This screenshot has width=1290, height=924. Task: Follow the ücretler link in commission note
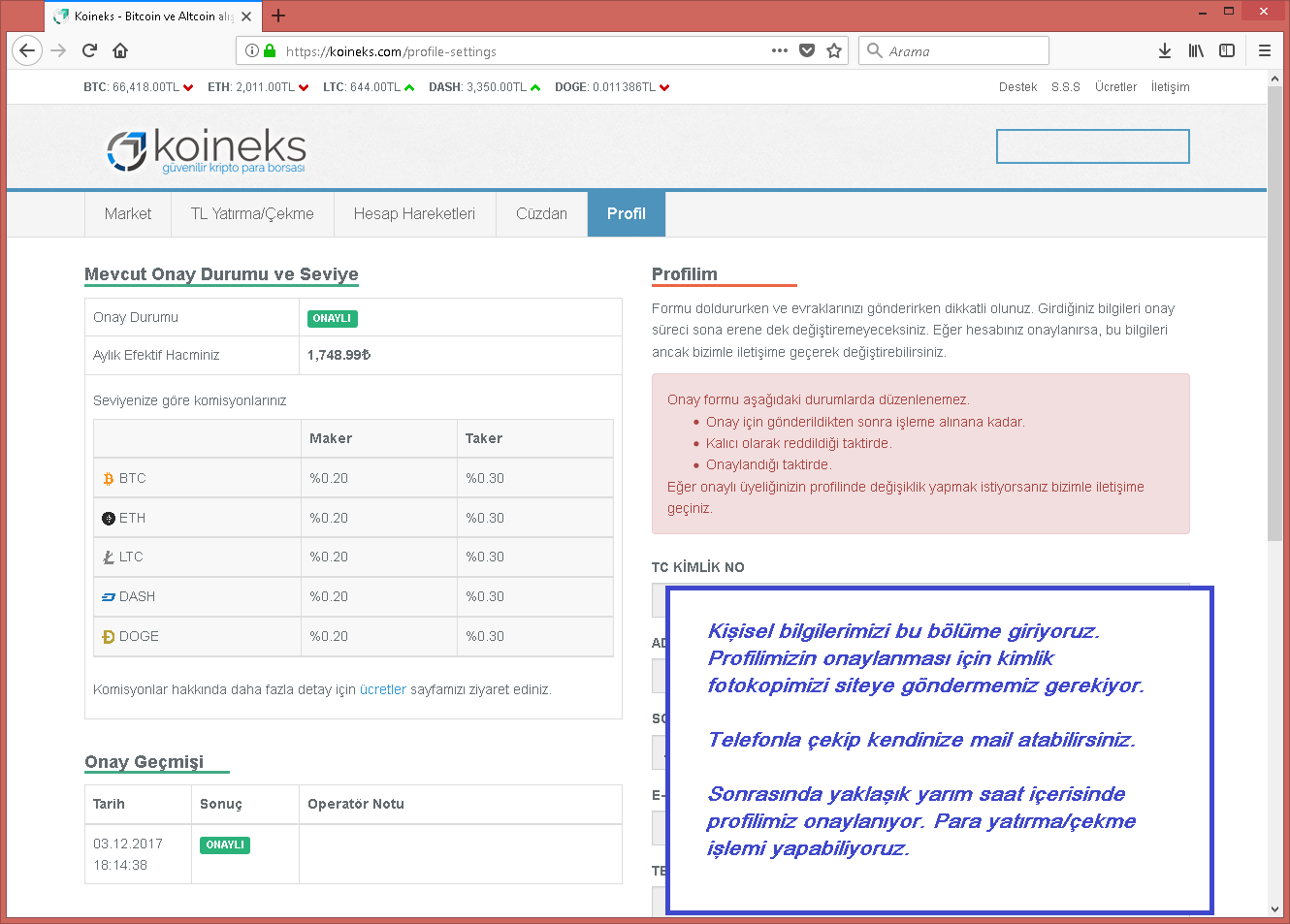[383, 689]
